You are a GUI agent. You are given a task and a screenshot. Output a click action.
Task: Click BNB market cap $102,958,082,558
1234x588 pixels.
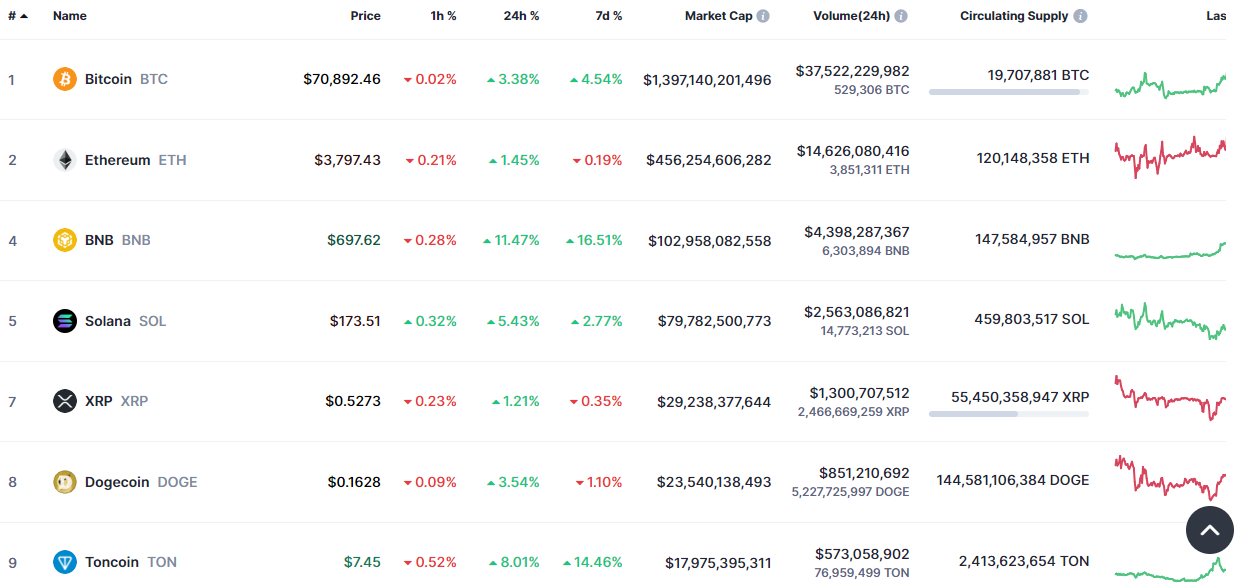710,240
